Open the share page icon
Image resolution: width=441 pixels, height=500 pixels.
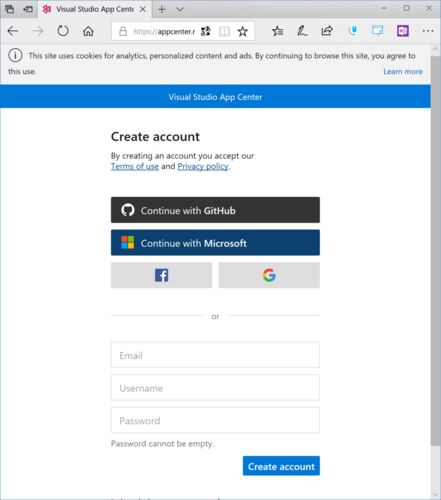click(x=327, y=31)
